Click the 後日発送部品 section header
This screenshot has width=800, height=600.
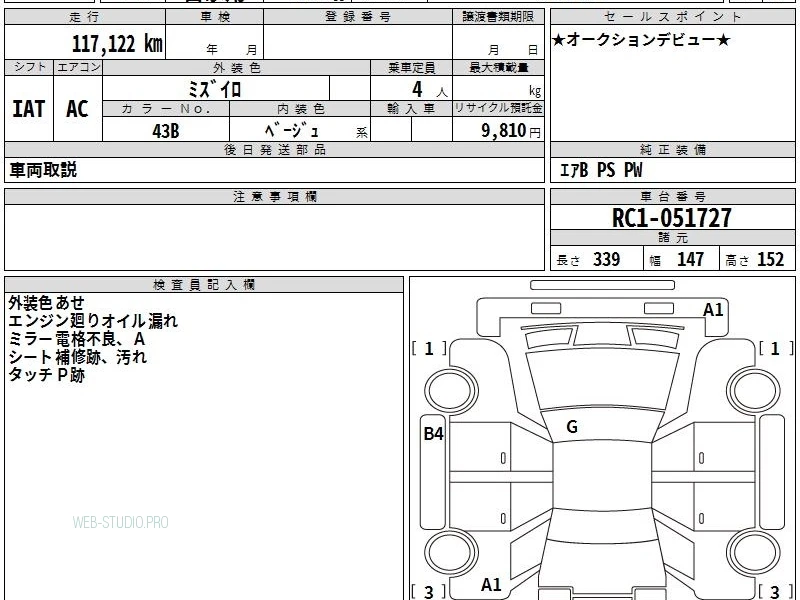274,149
